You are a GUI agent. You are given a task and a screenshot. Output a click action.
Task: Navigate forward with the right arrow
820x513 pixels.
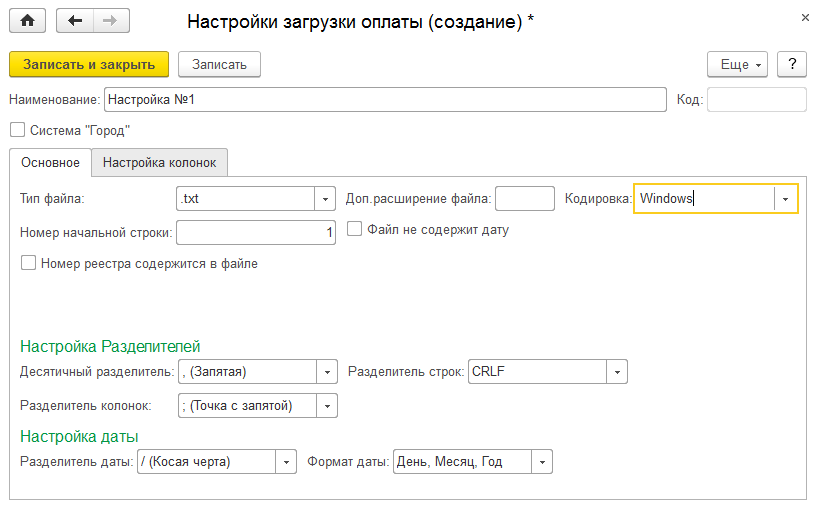tap(111, 21)
